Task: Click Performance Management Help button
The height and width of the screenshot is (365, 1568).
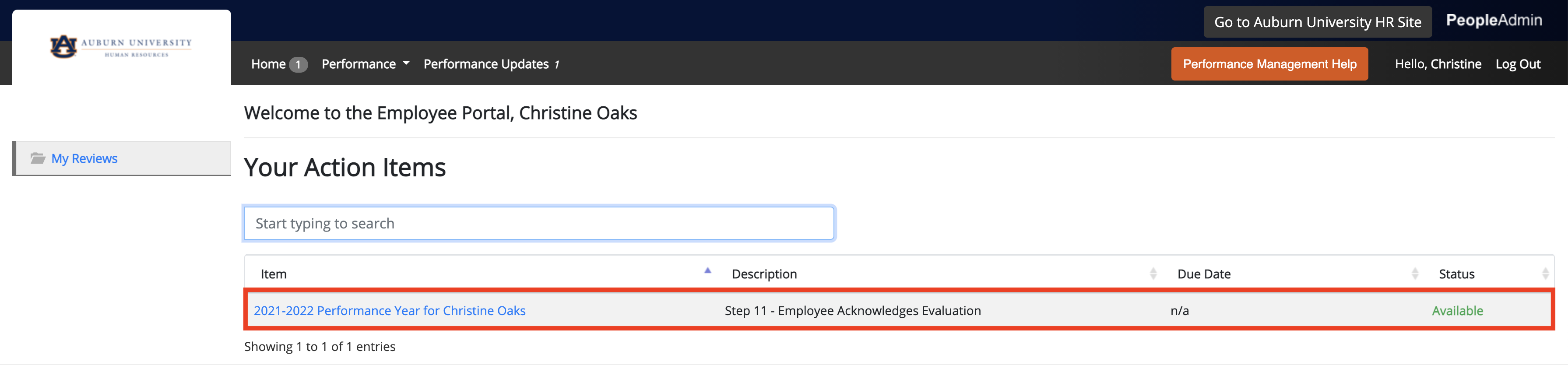Action: (x=1269, y=64)
